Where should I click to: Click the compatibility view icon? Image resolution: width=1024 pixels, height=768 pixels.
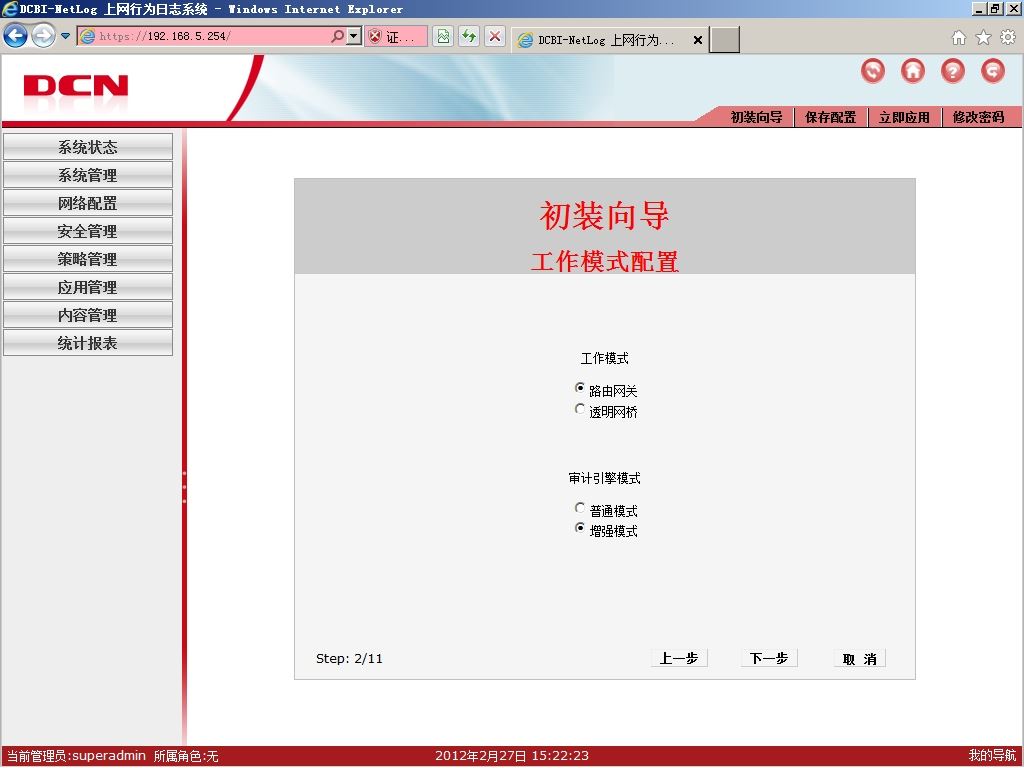(443, 36)
